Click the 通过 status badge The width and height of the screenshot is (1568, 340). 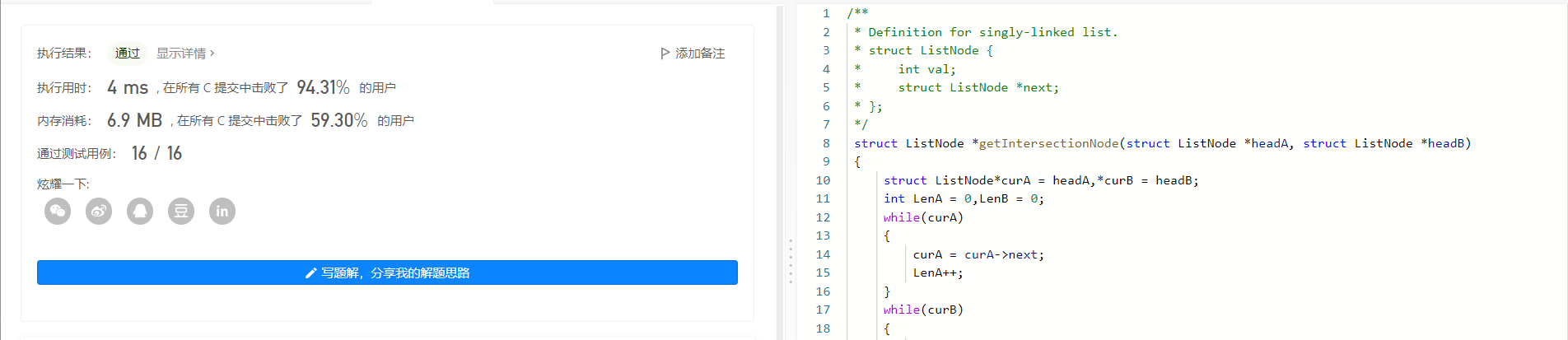128,54
